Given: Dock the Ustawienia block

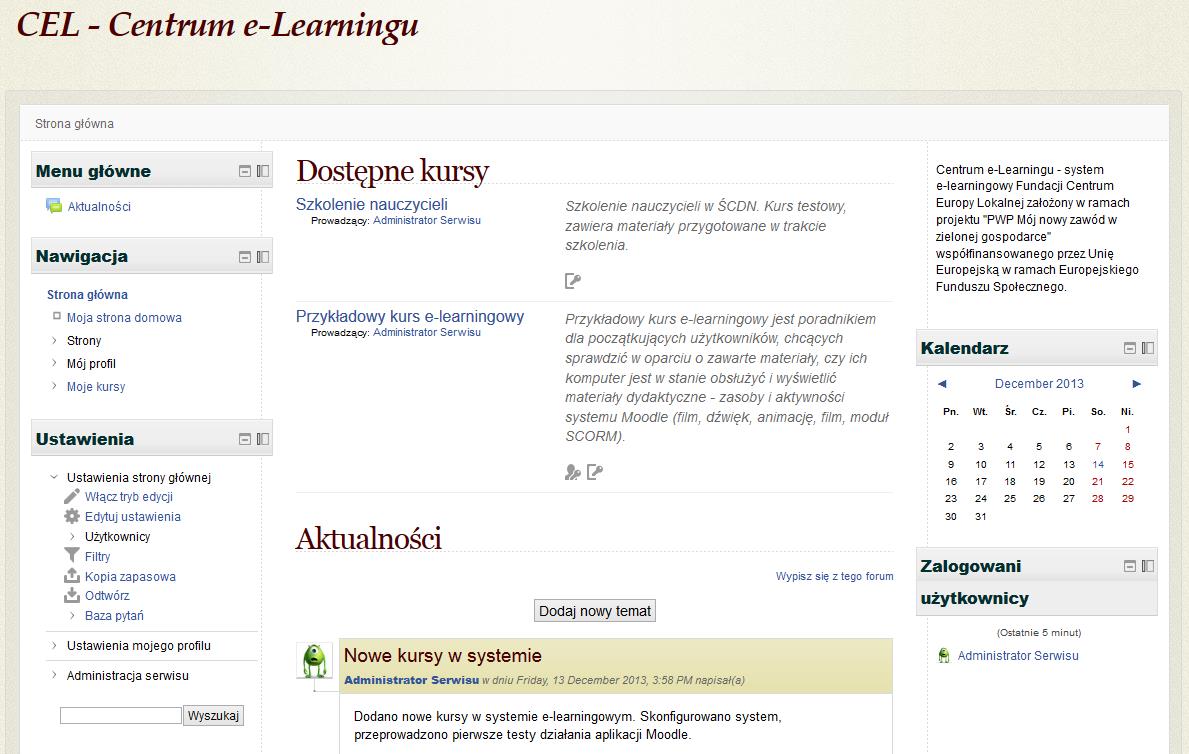Looking at the screenshot, I should (x=262, y=439).
